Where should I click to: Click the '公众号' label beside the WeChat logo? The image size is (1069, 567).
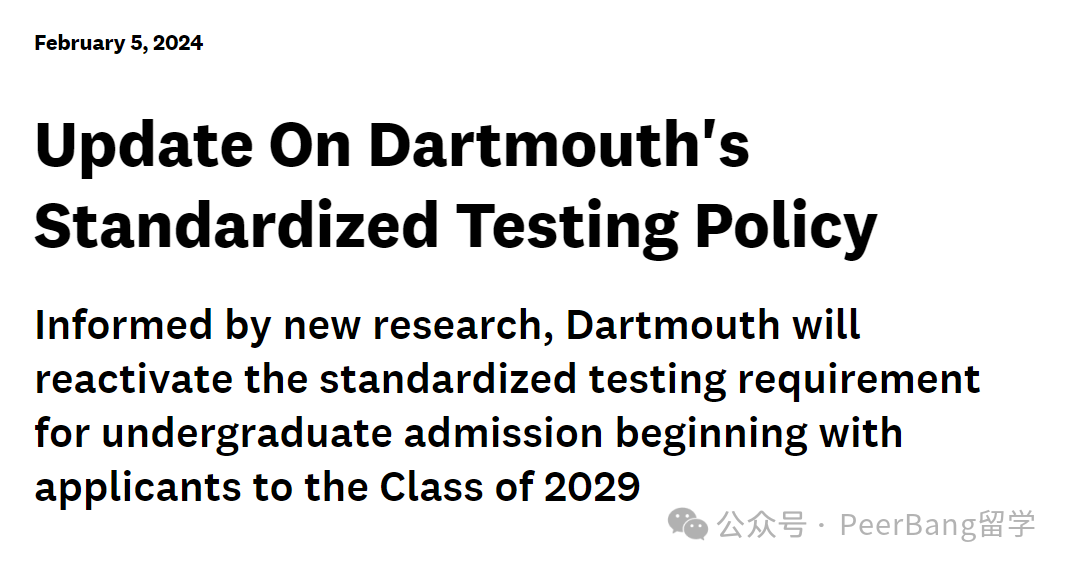[762, 525]
